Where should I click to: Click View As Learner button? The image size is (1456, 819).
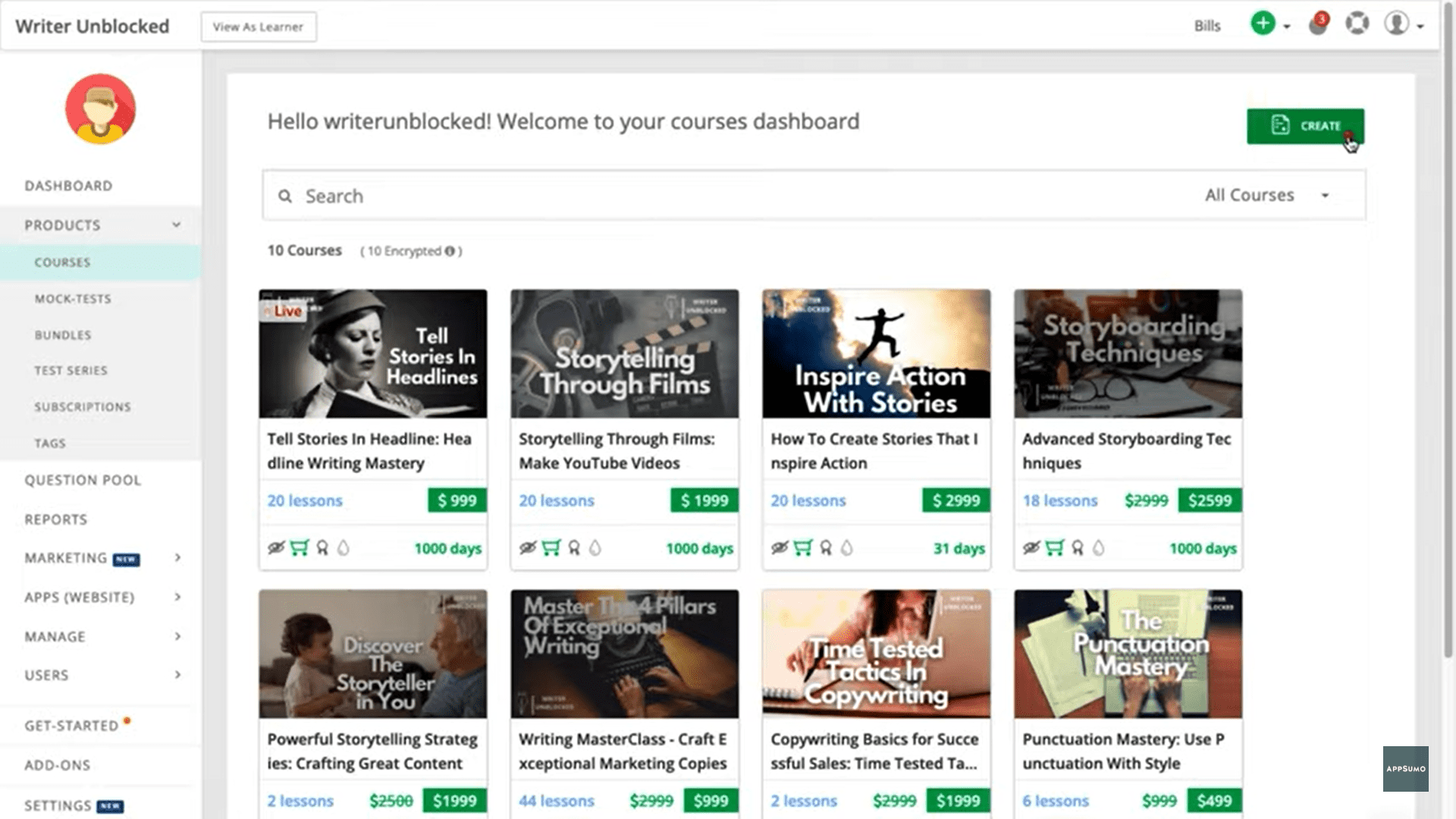coord(258,26)
